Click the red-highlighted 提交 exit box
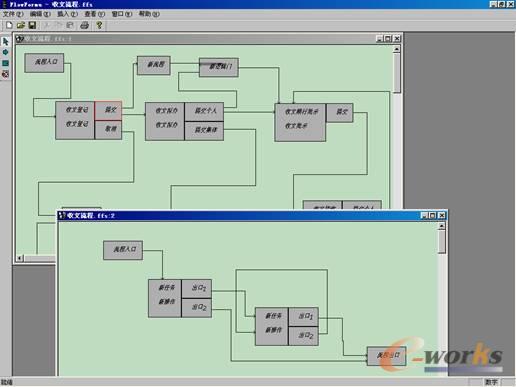This screenshot has height=387, width=516. [108, 110]
